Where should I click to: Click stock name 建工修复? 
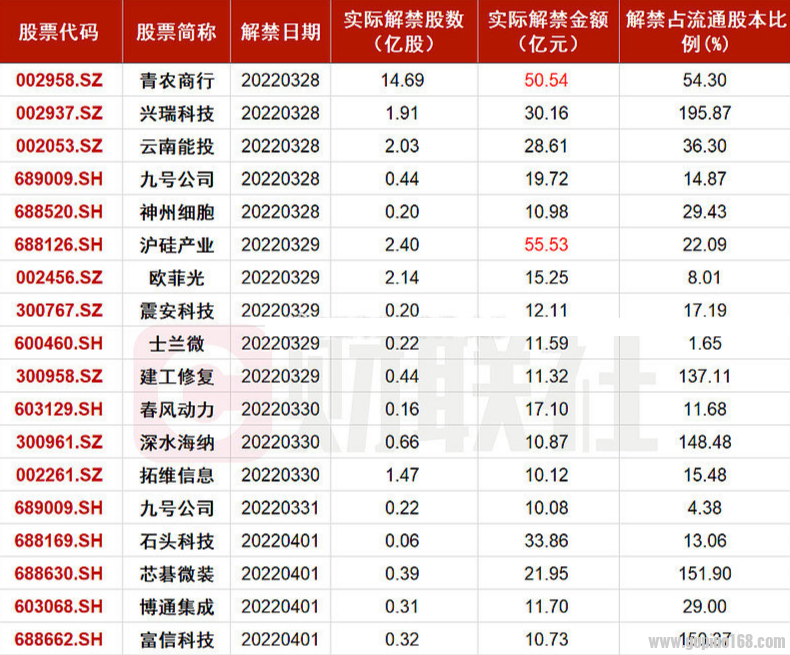pos(177,377)
